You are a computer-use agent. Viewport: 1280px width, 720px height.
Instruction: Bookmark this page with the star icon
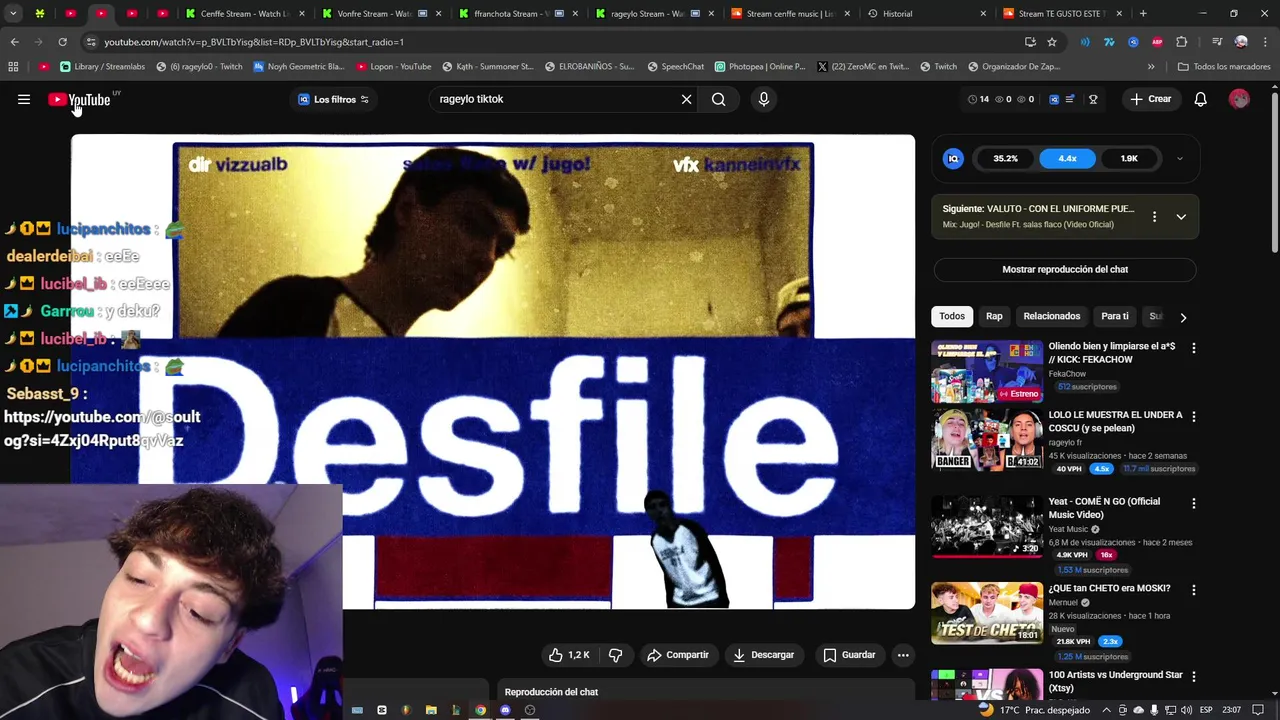(1052, 42)
